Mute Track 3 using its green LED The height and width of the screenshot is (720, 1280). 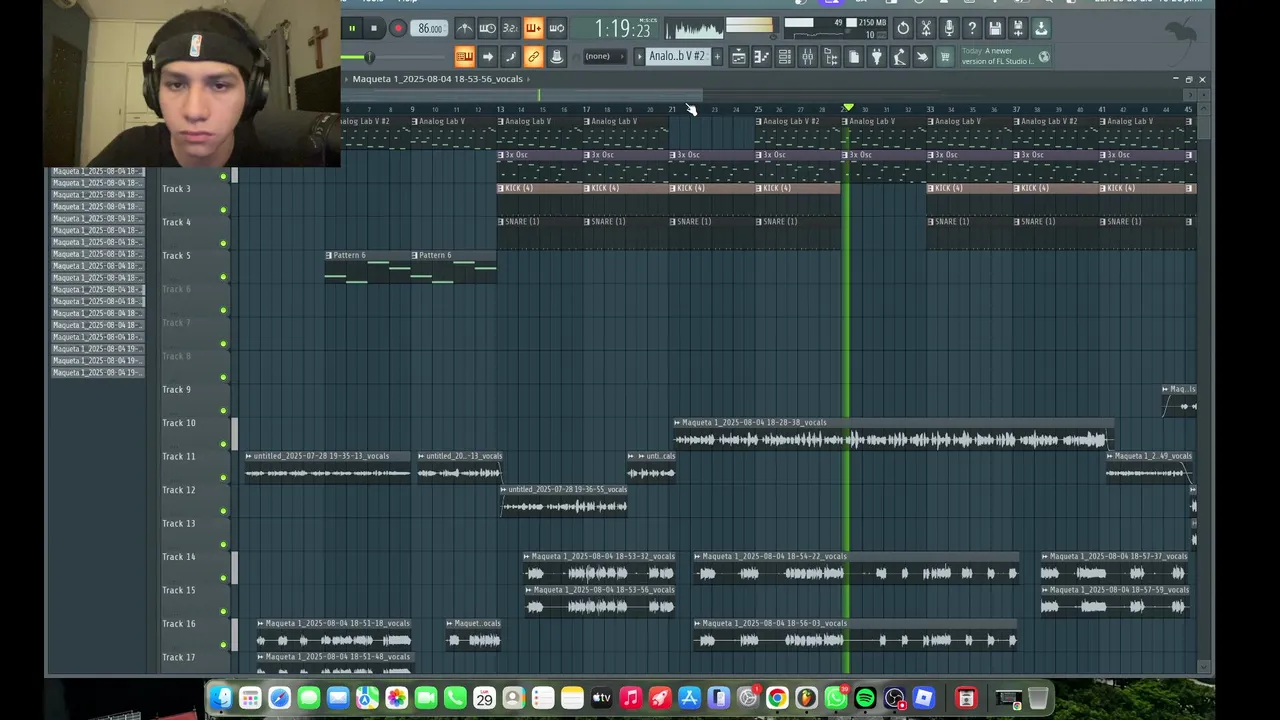[x=223, y=210]
